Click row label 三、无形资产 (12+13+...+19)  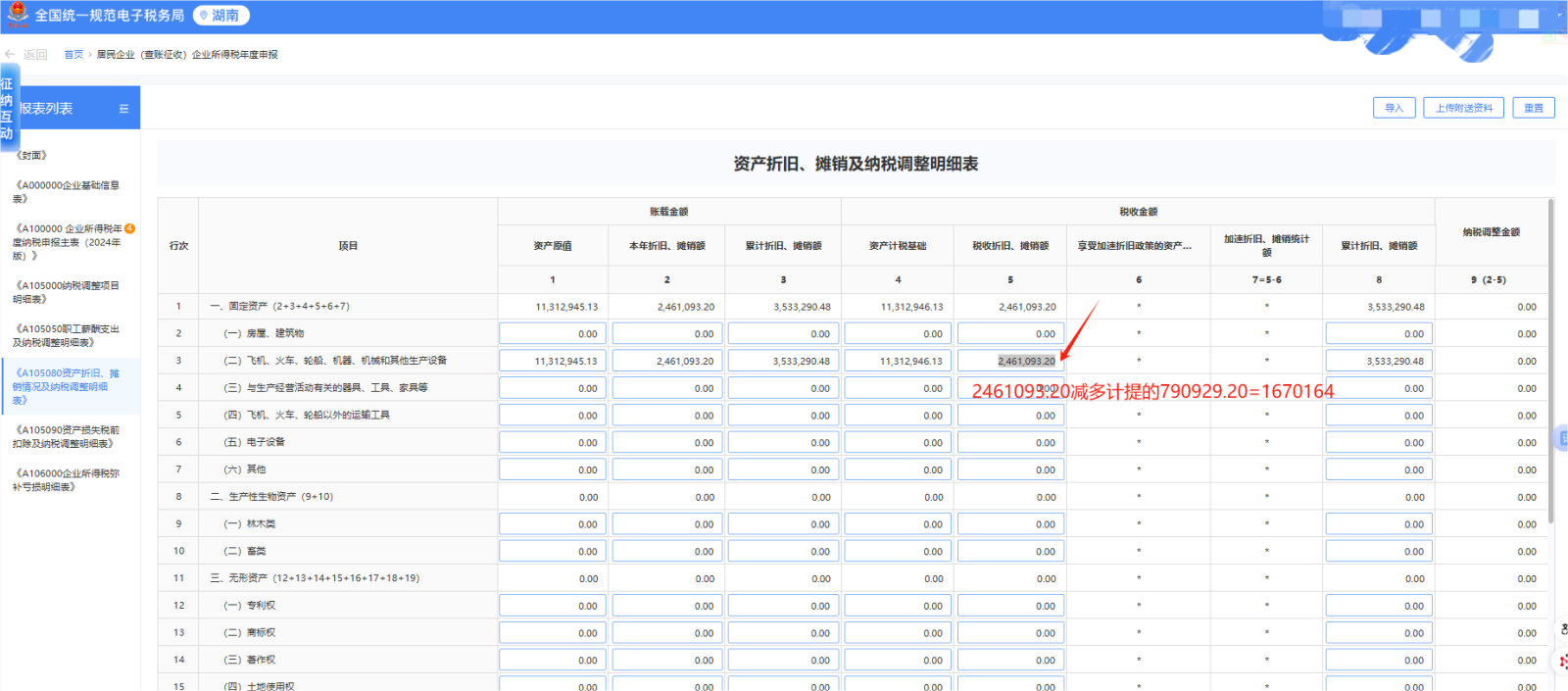[x=315, y=578]
